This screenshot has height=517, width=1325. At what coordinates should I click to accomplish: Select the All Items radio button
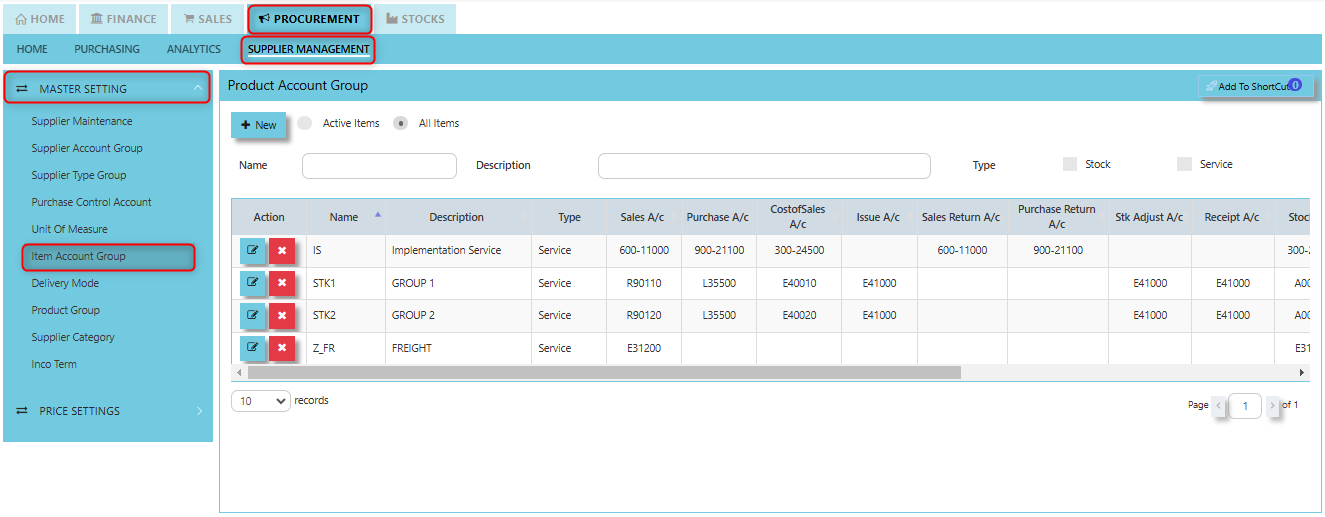coord(401,123)
